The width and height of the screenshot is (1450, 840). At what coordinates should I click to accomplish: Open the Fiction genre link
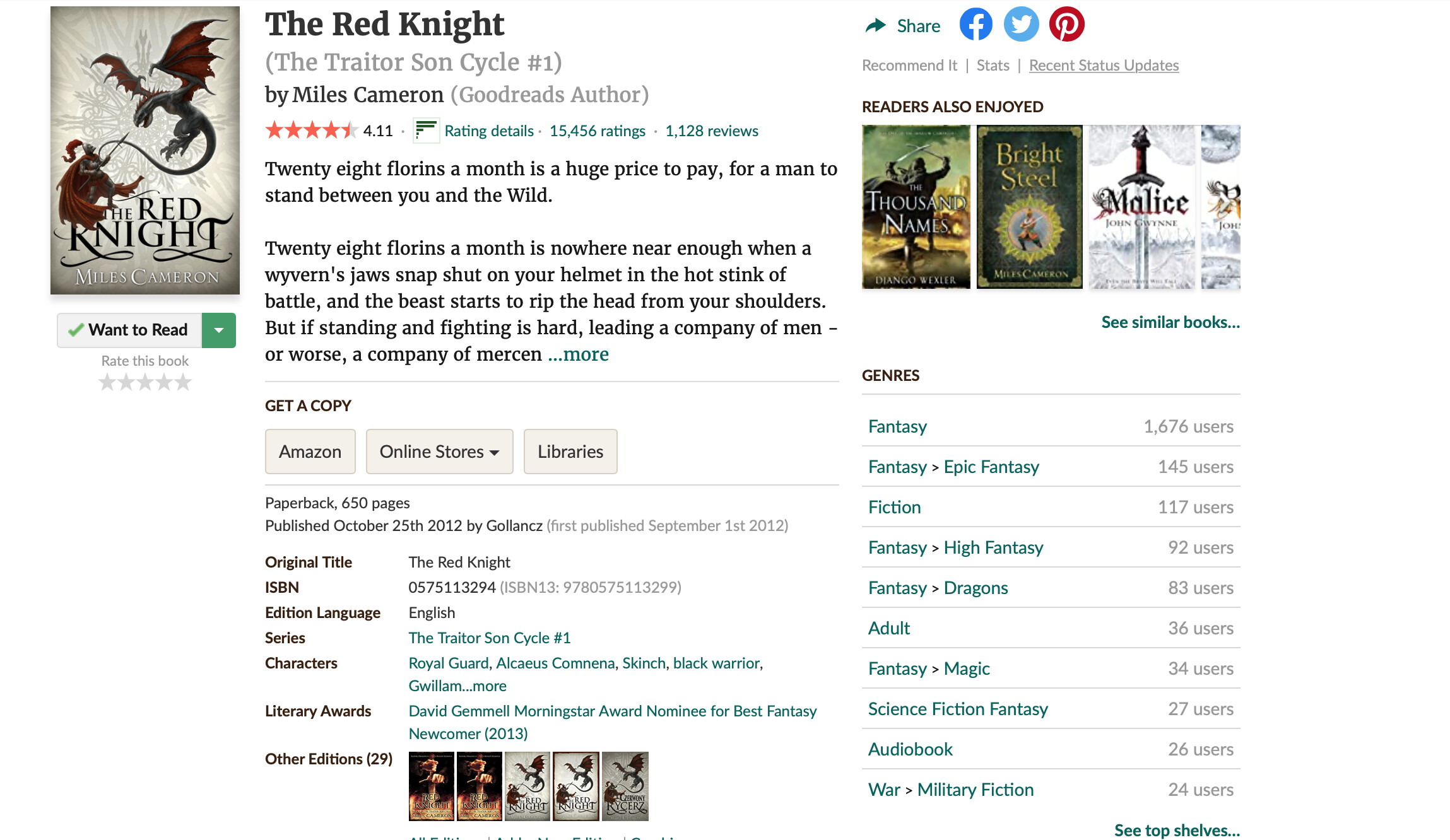[x=894, y=507]
